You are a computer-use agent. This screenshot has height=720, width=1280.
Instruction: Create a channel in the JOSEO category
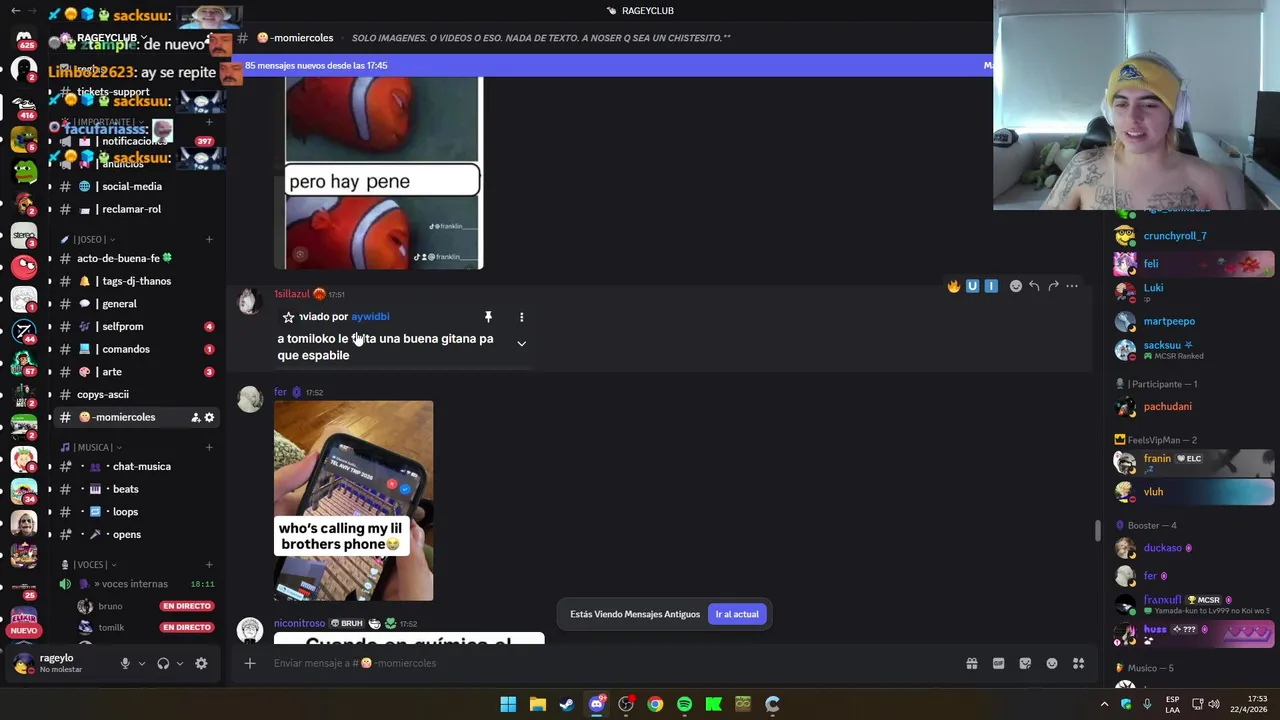(209, 240)
